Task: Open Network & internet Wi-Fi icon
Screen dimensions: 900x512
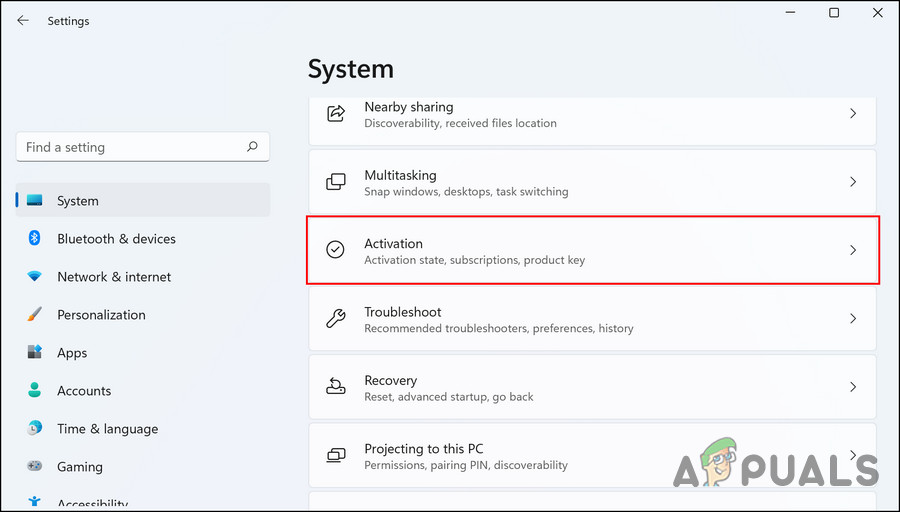Action: (34, 277)
